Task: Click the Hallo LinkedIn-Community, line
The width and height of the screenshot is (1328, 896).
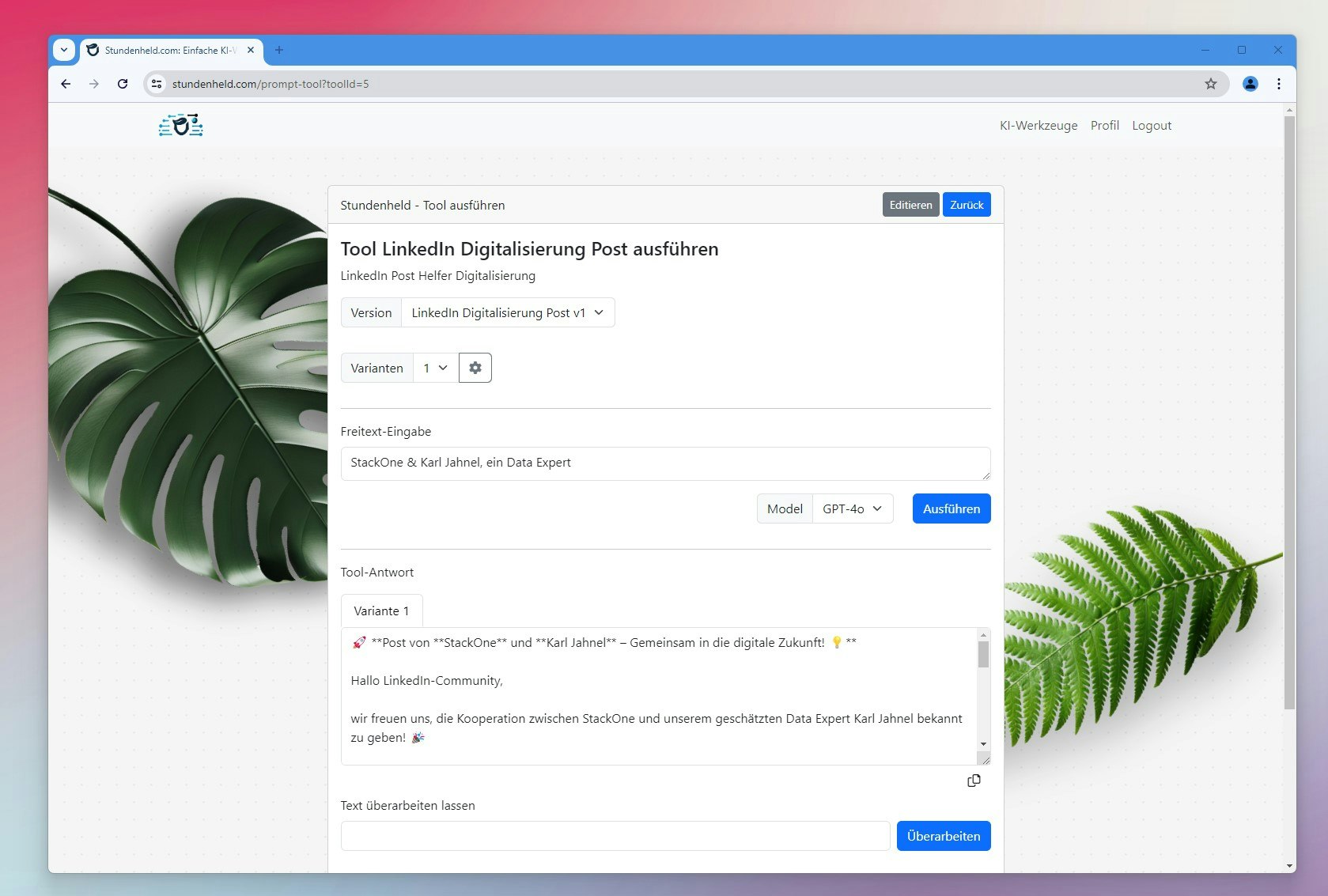Action: coord(426,680)
